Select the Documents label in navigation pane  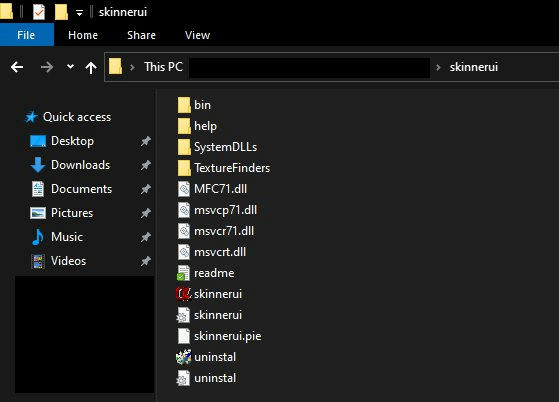point(81,189)
